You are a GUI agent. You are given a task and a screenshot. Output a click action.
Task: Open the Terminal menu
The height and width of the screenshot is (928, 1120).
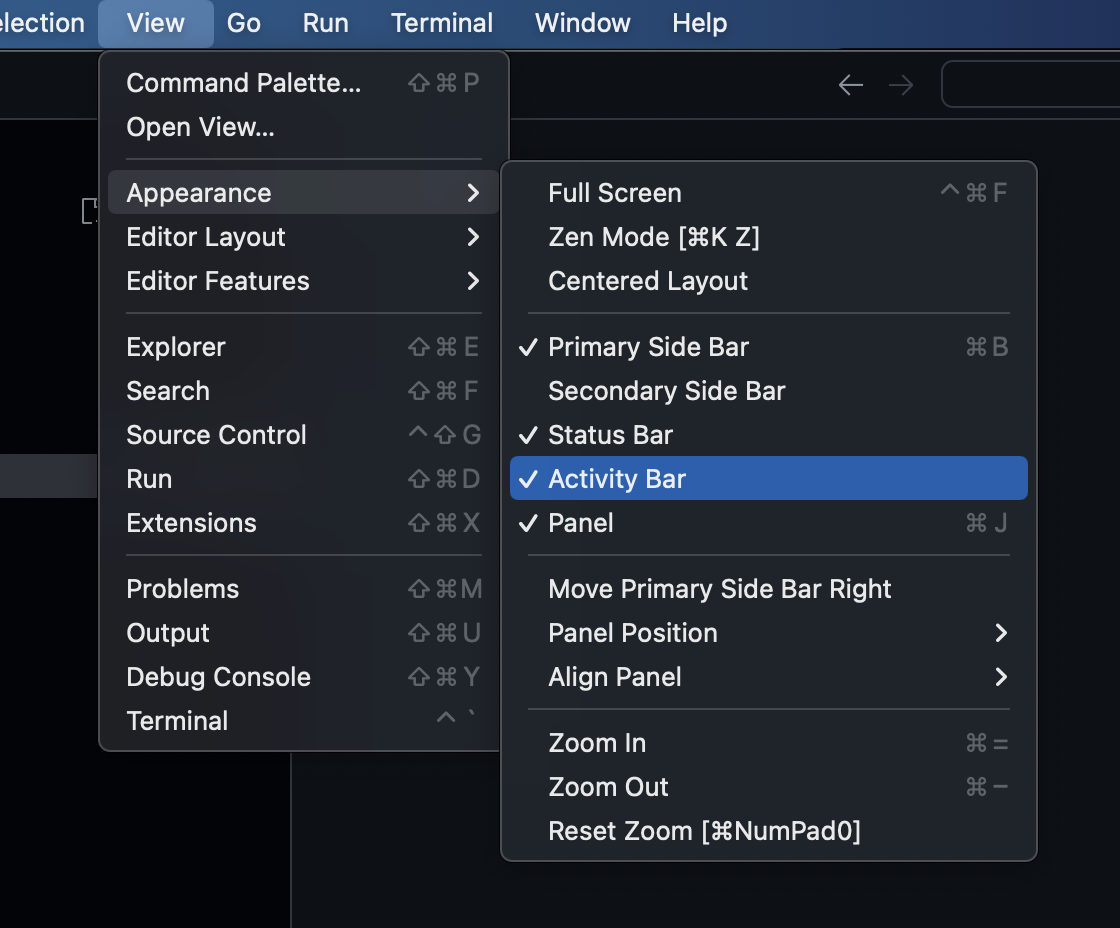(442, 22)
